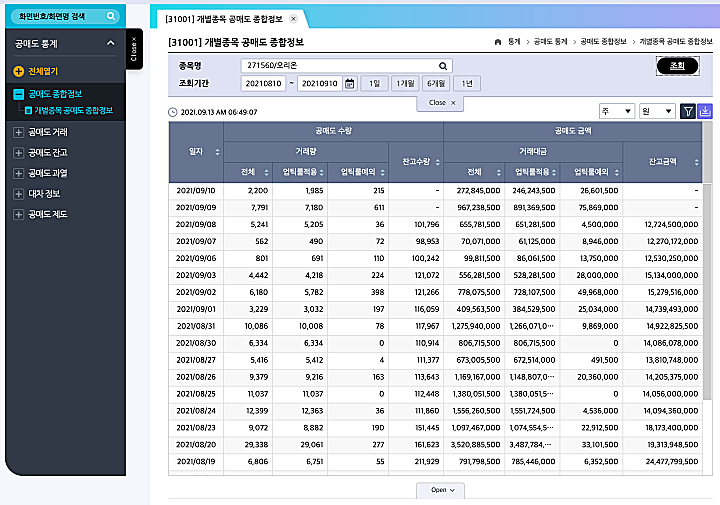720x505 pixels.
Task: Click the vertical Close sidebar handle
Action: tap(134, 49)
